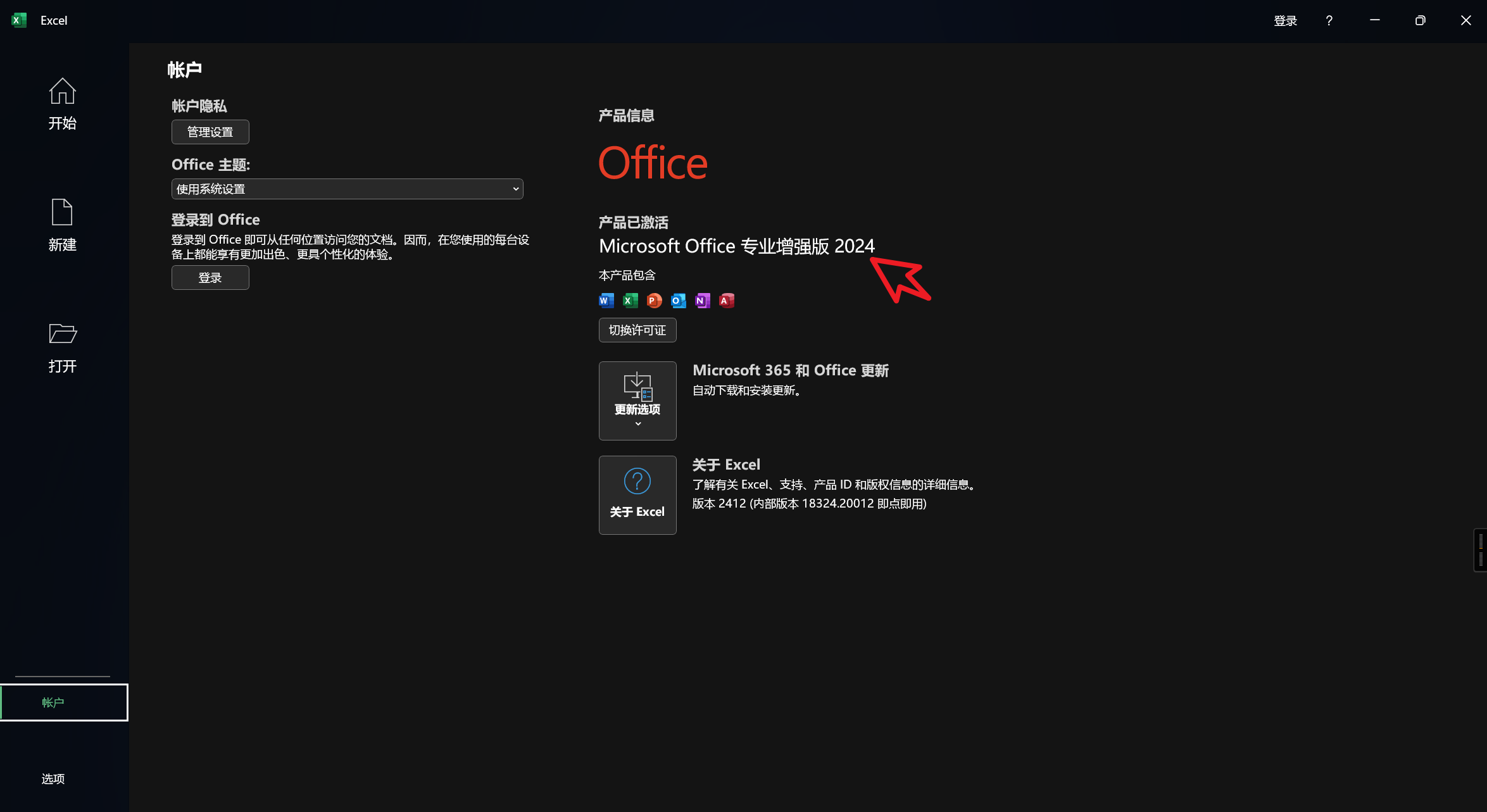Click the 自动下载和安装更新 text
Viewport: 1487px width, 812px height.
pos(748,390)
